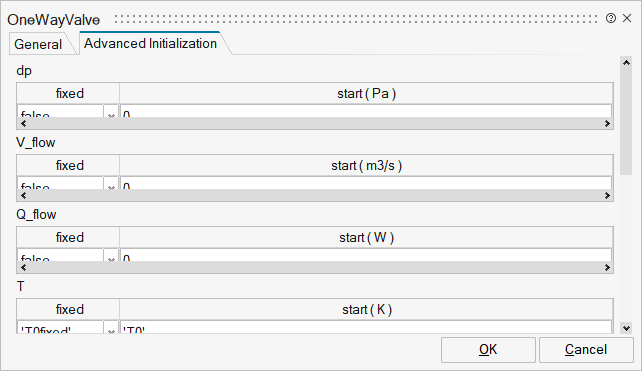The height and width of the screenshot is (371, 642).
Task: Switch to the General tab
Action: pyautogui.click(x=38, y=44)
